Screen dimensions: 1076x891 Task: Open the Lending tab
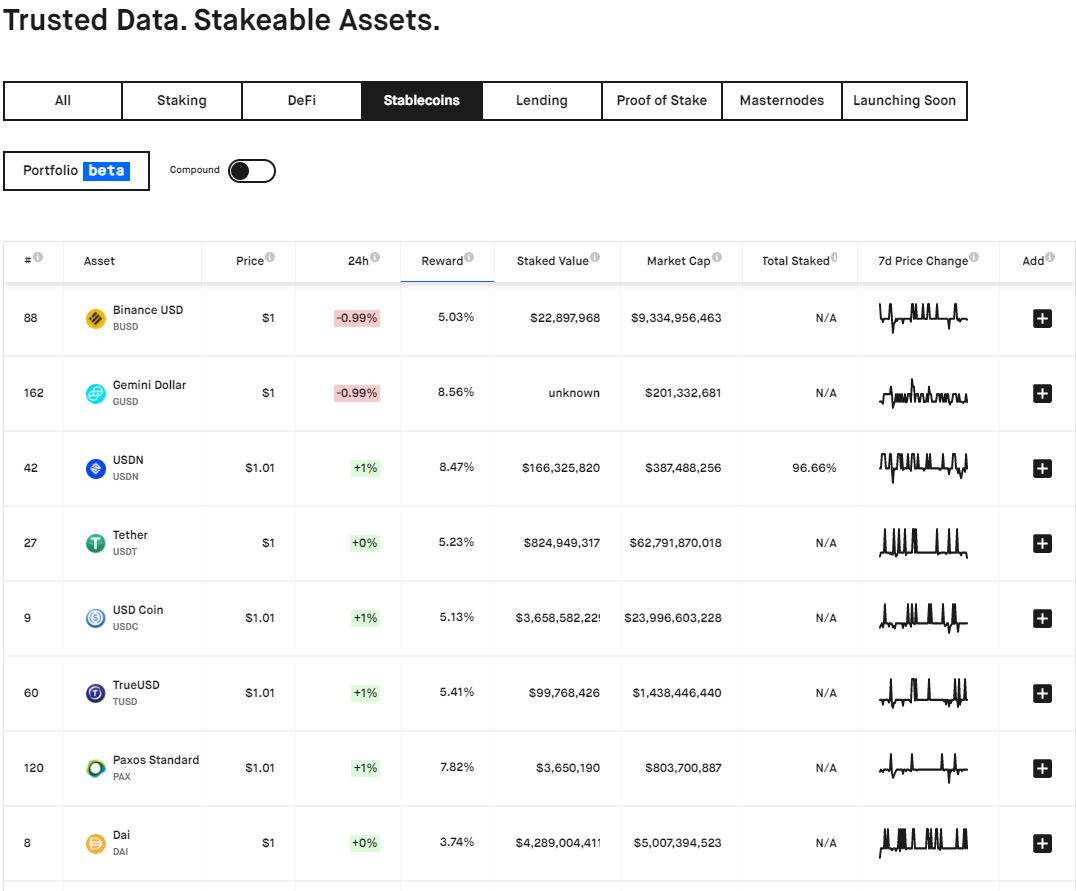pos(541,101)
